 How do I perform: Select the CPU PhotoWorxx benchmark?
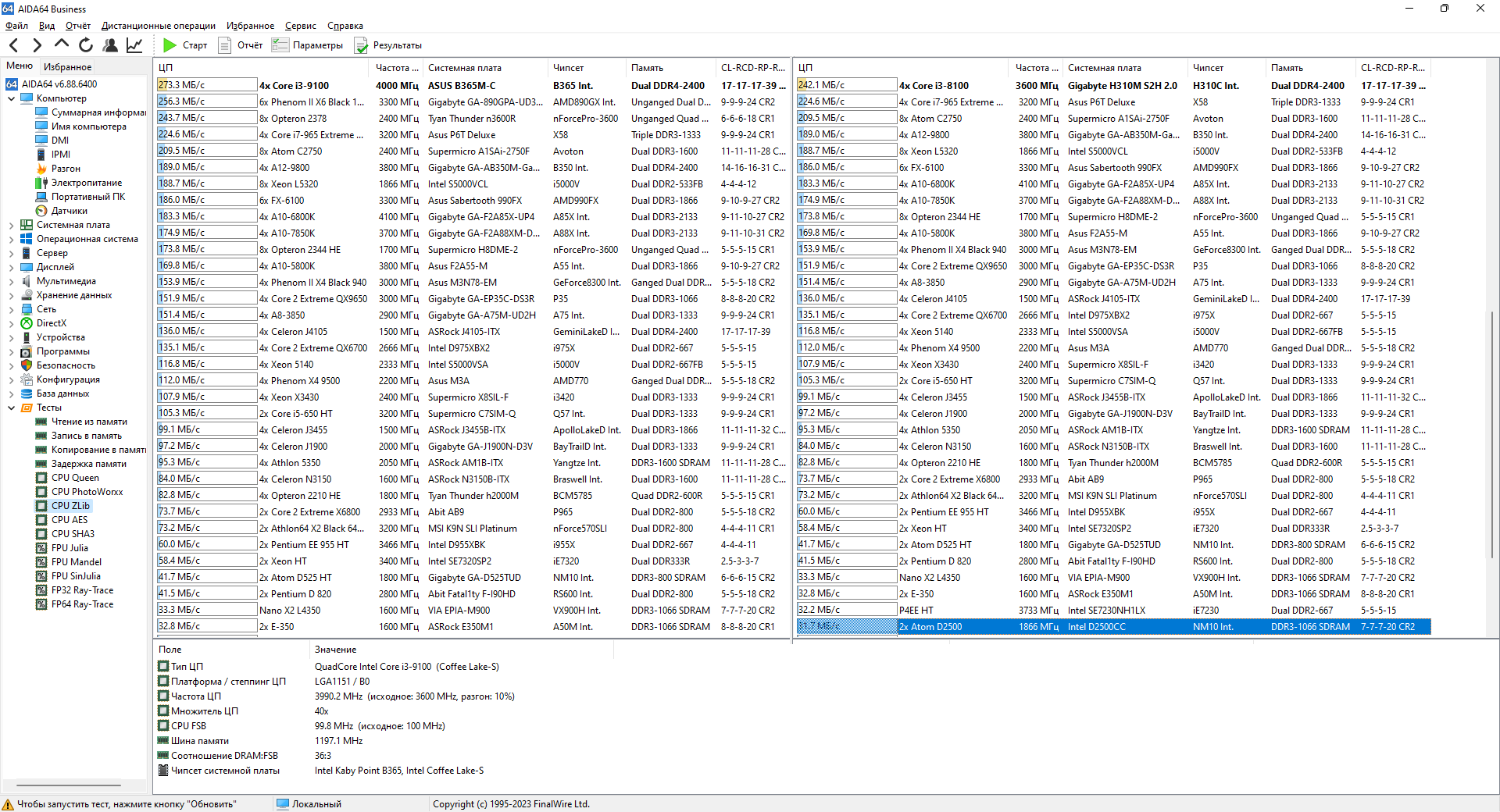(80, 492)
